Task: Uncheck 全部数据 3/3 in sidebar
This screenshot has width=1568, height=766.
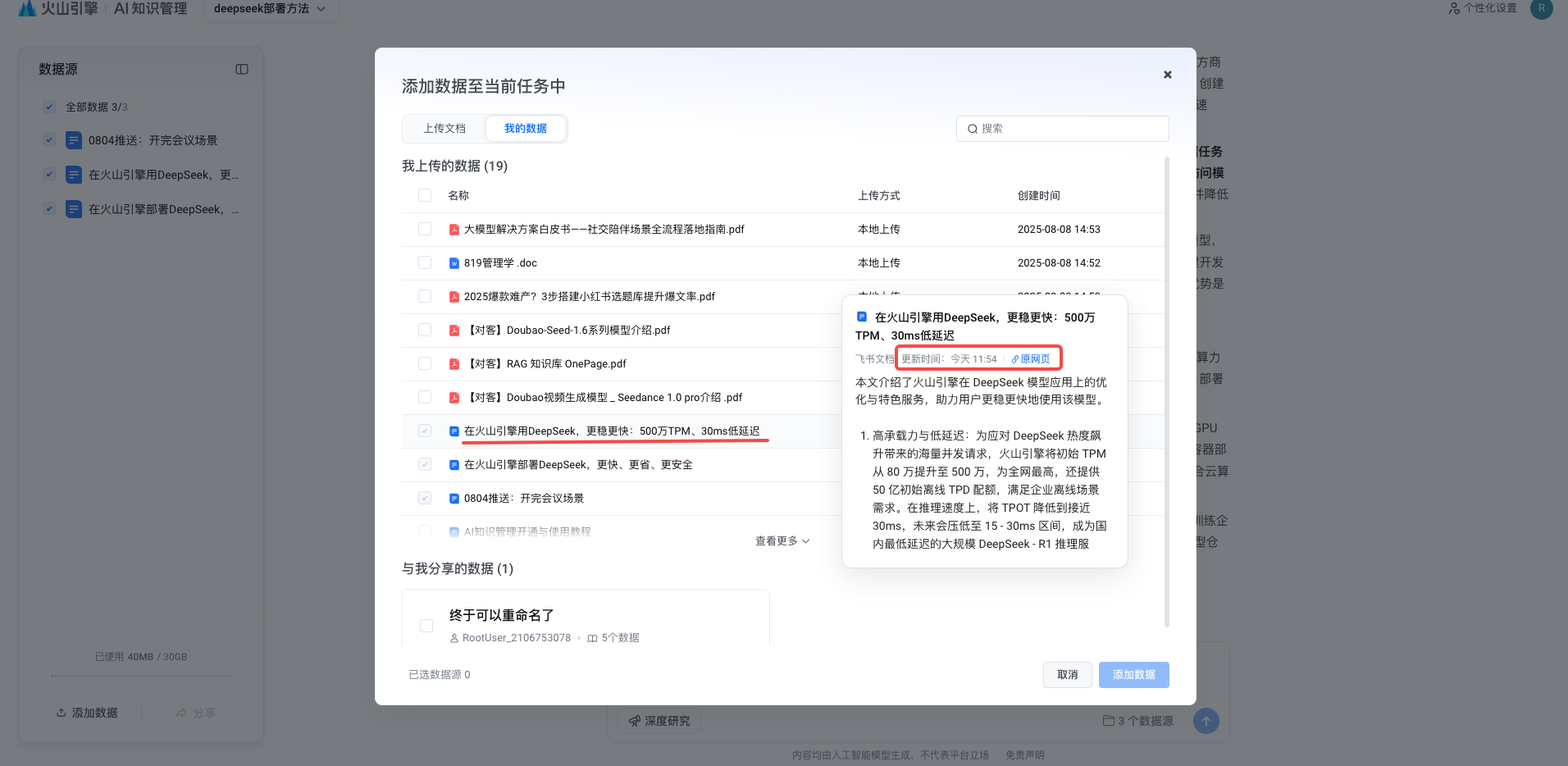Action: tap(49, 107)
